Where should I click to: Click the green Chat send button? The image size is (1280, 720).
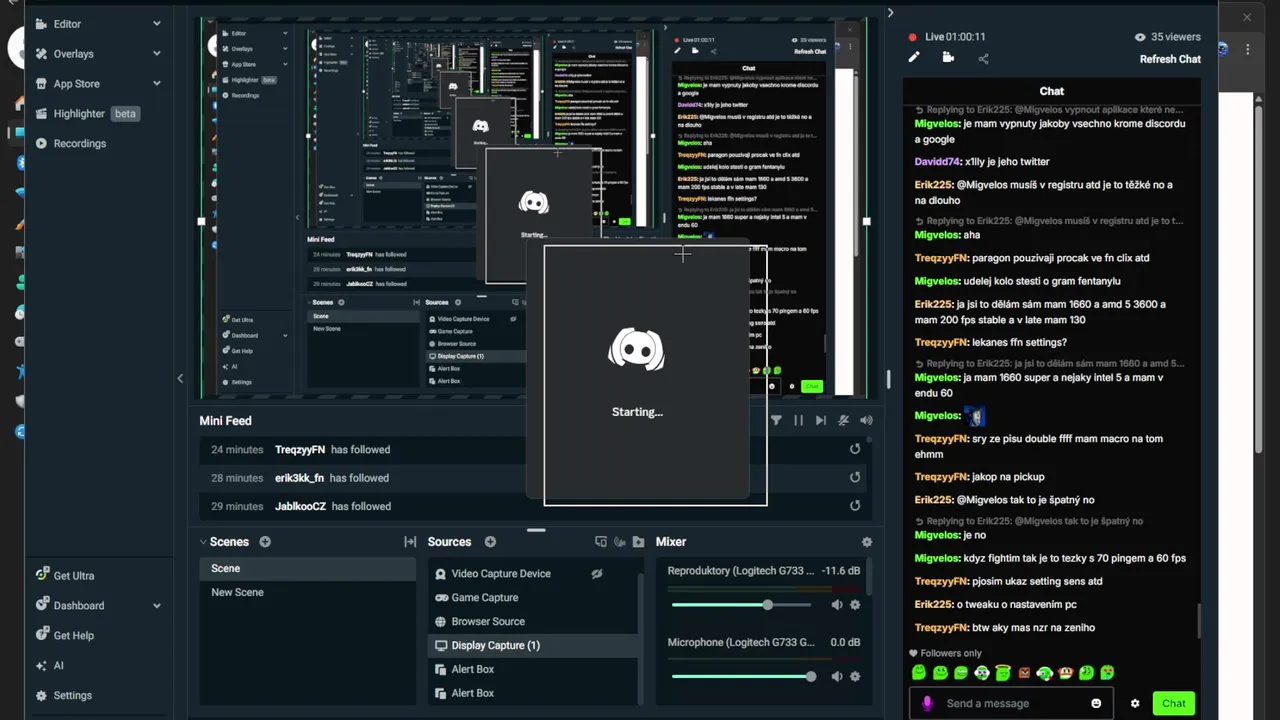(x=1174, y=704)
